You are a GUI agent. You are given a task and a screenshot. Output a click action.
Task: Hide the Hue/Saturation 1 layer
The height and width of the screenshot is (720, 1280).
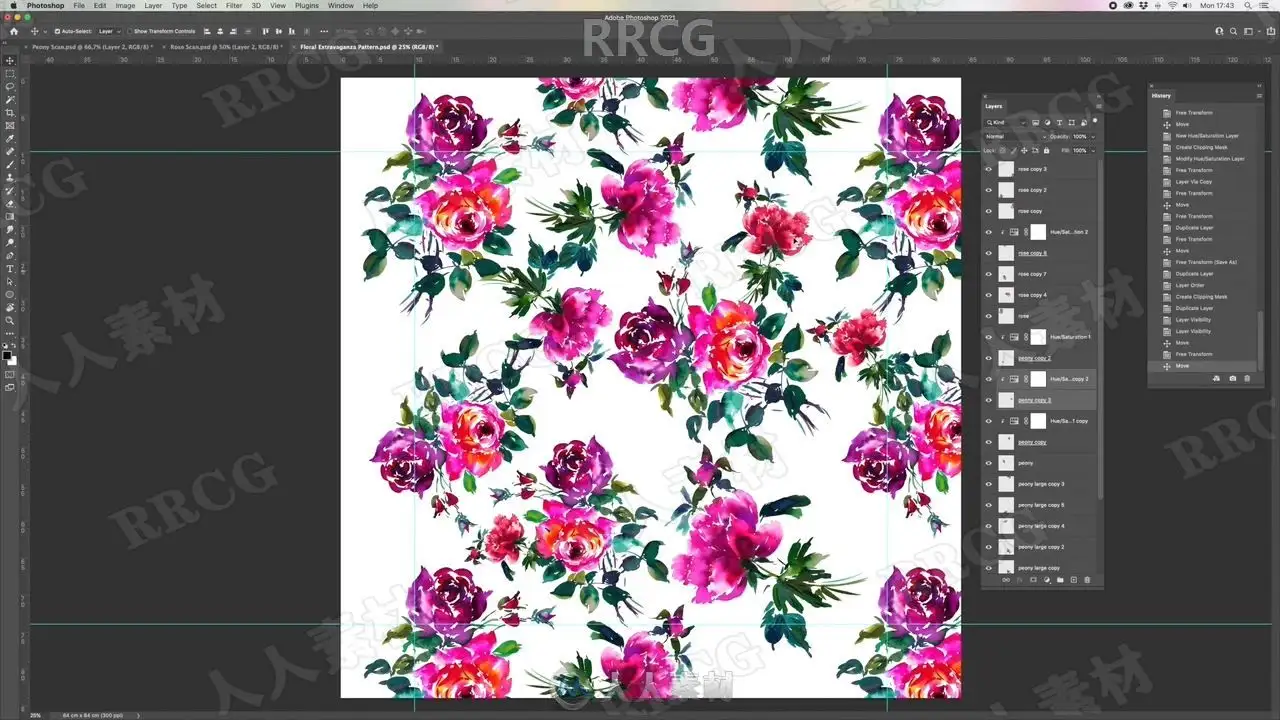coord(988,337)
